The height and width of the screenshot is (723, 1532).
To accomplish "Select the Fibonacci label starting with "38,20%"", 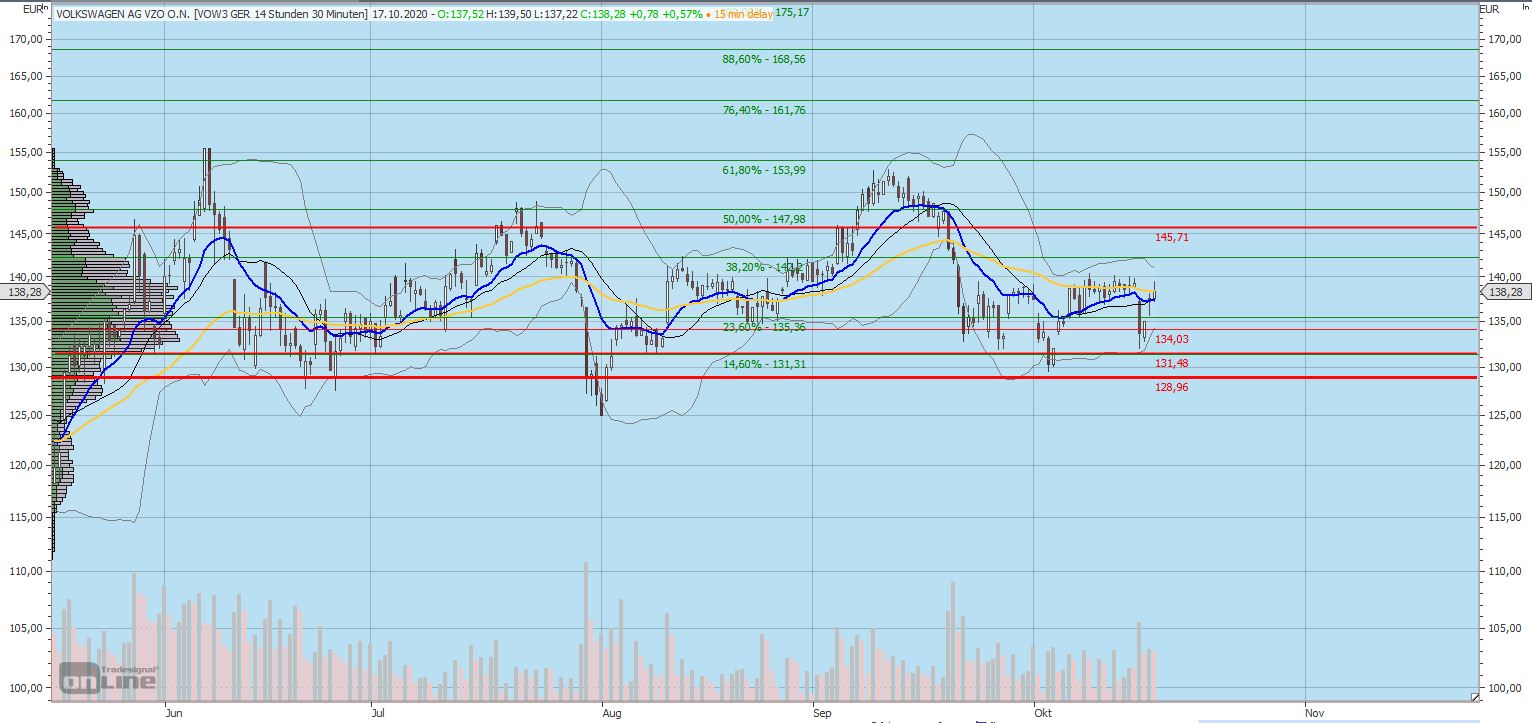I will coord(765,268).
